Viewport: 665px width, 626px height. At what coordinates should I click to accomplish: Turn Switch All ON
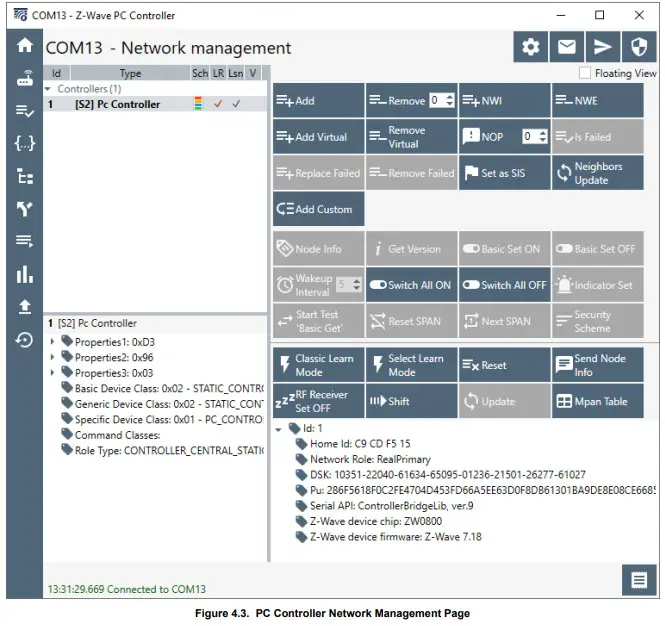(x=411, y=285)
